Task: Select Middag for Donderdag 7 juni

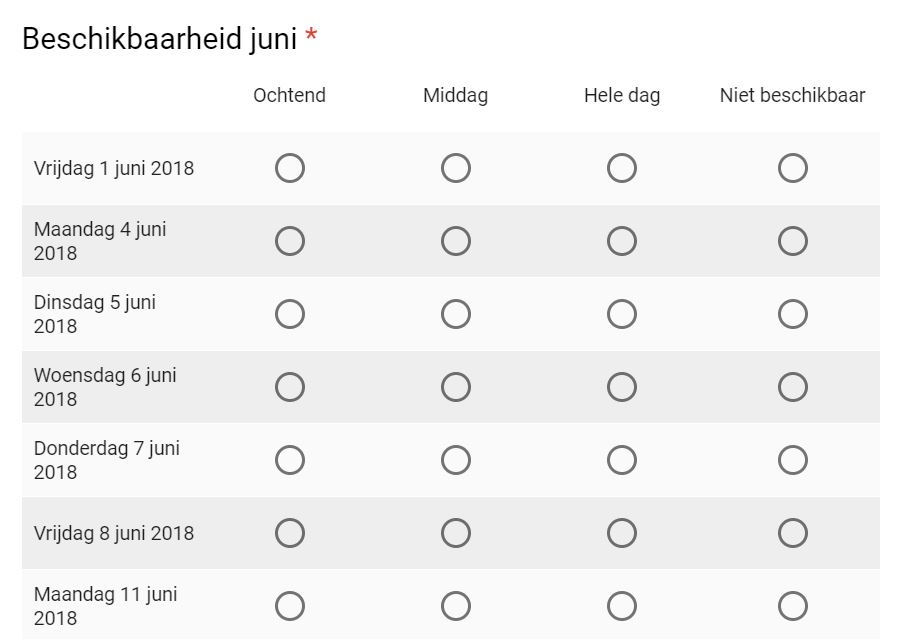Action: pos(456,460)
